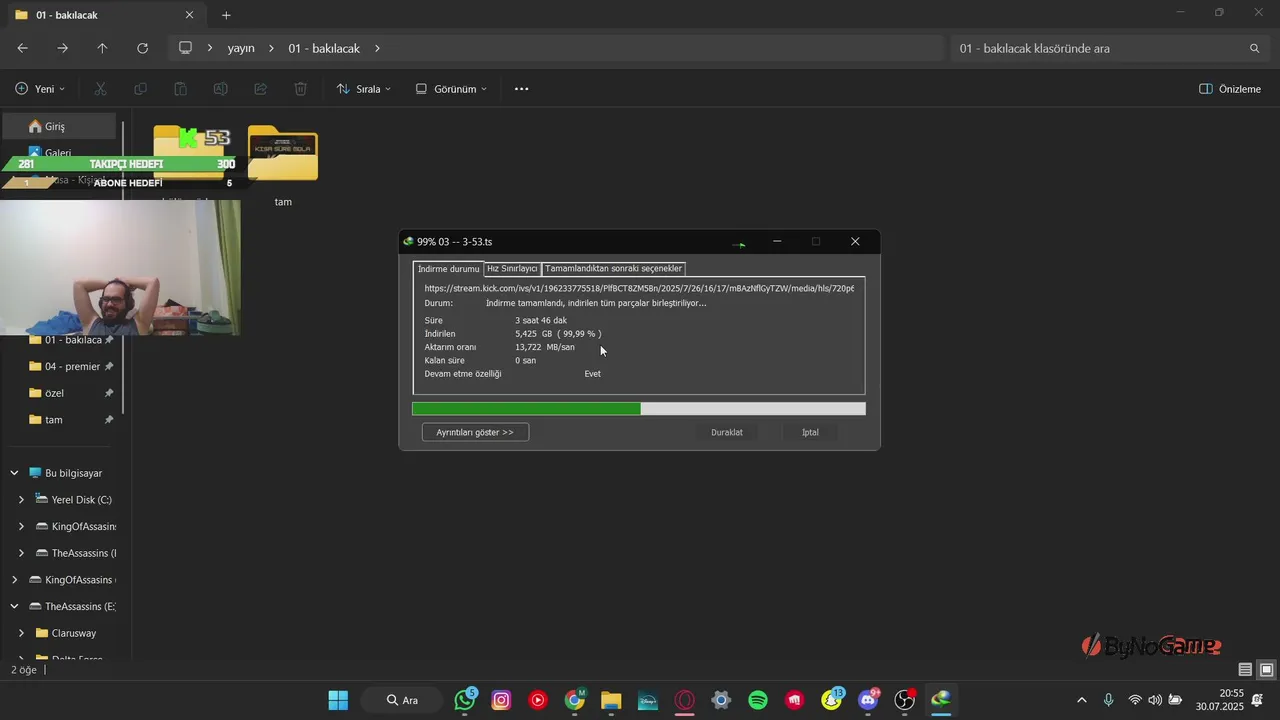Switch to Hız Sınırlayıcı tab
This screenshot has height=720, width=1280.
point(512,269)
